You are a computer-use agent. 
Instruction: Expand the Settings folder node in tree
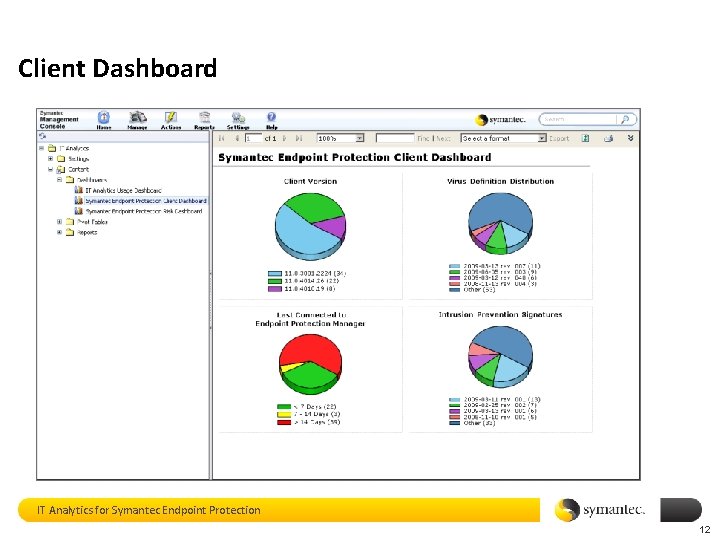tap(51, 159)
